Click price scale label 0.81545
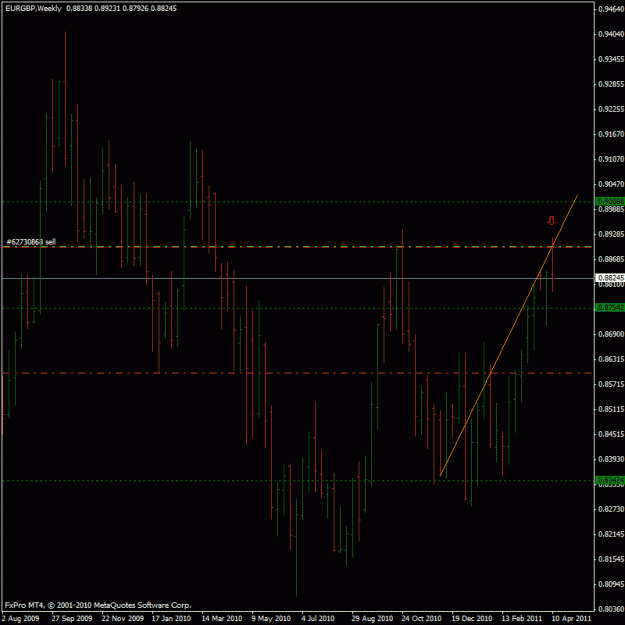 pos(611,559)
